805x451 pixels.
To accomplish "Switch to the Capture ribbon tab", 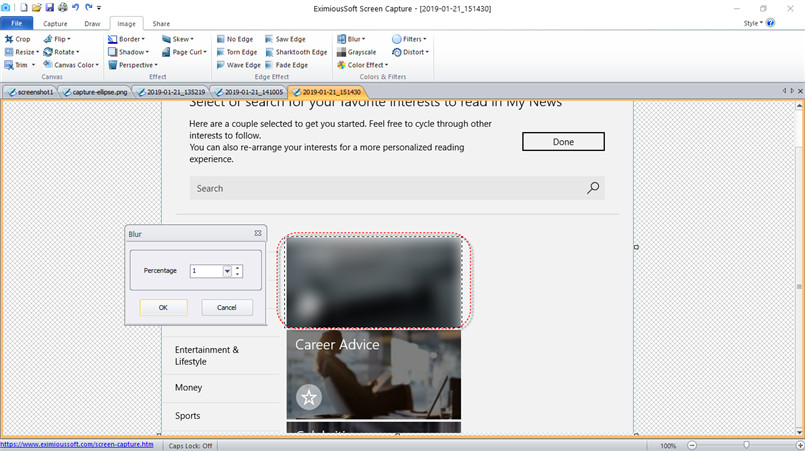I will [55, 24].
